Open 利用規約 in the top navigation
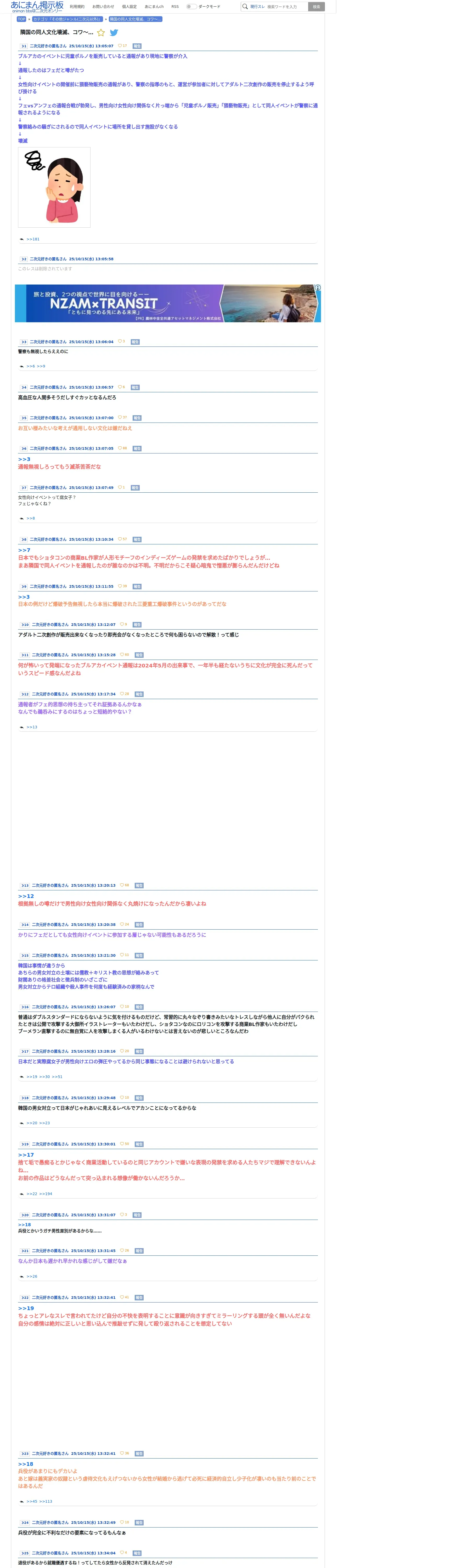This screenshot has height=1568, width=474. tap(77, 7)
